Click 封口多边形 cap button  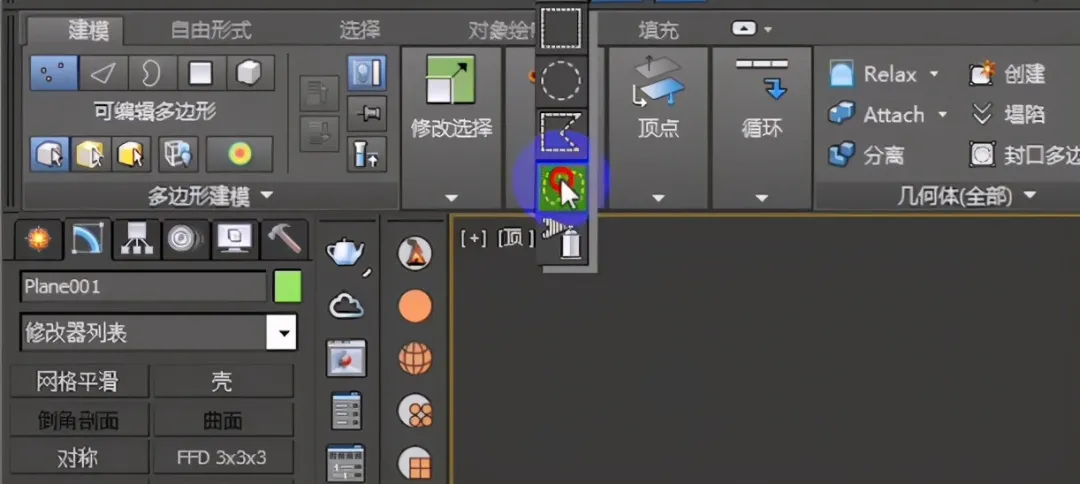coord(1024,155)
